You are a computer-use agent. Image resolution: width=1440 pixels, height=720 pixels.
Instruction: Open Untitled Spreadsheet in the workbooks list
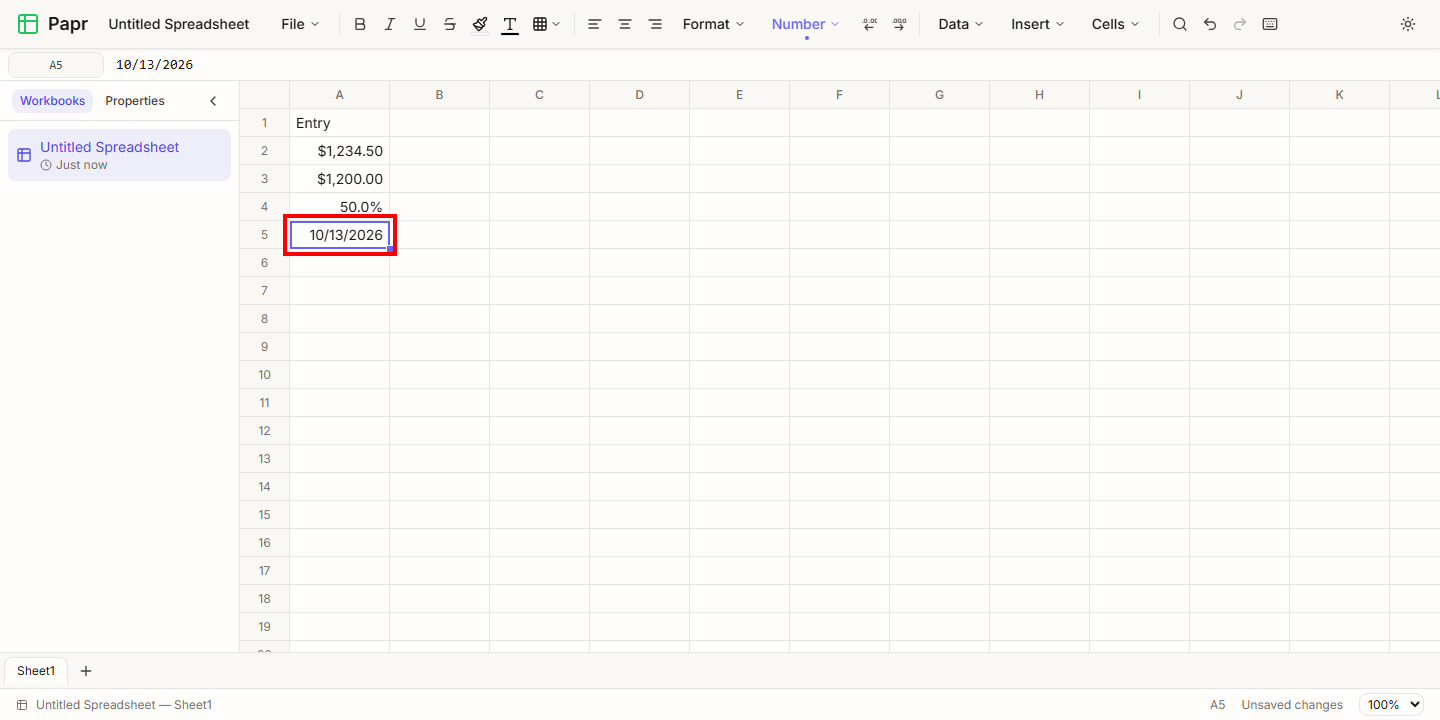(119, 155)
